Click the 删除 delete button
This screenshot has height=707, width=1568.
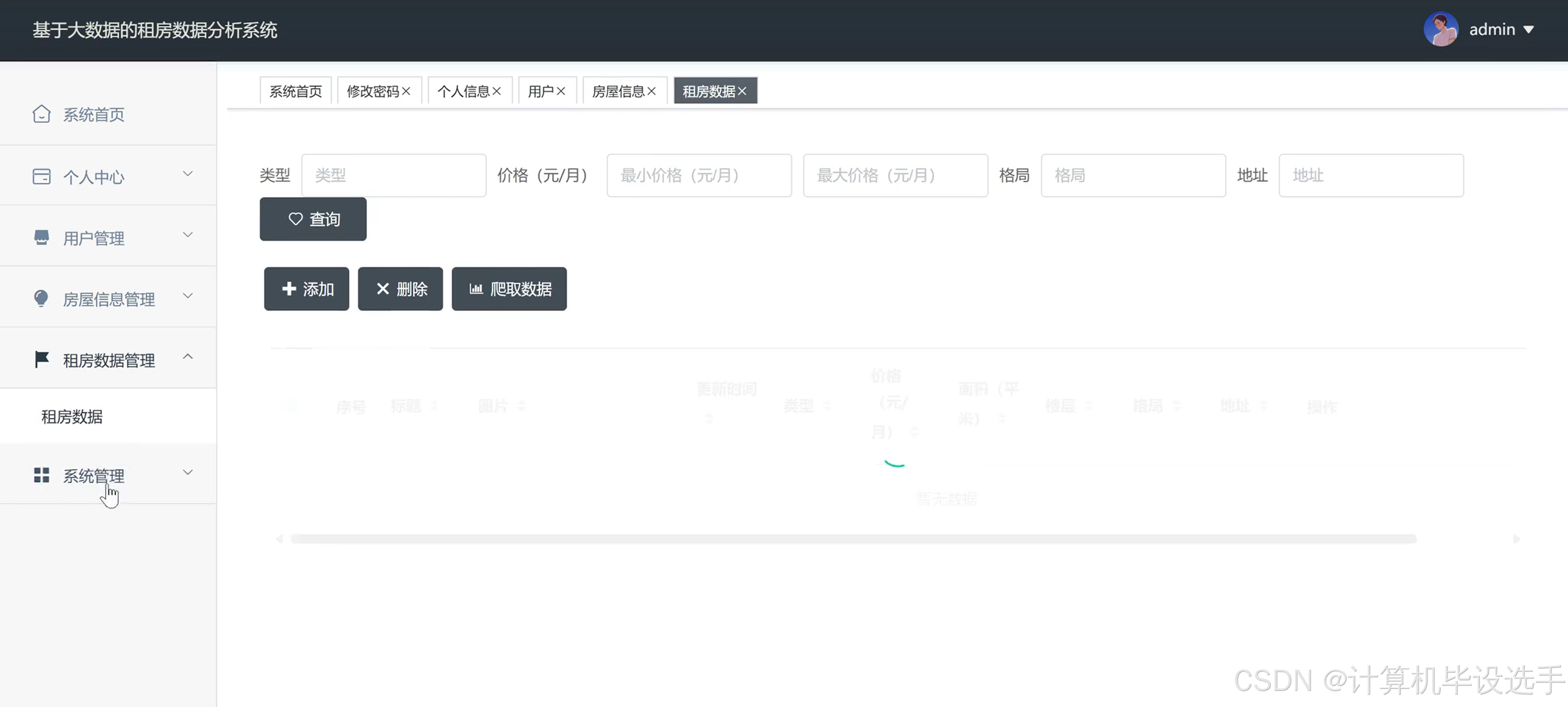(x=400, y=289)
